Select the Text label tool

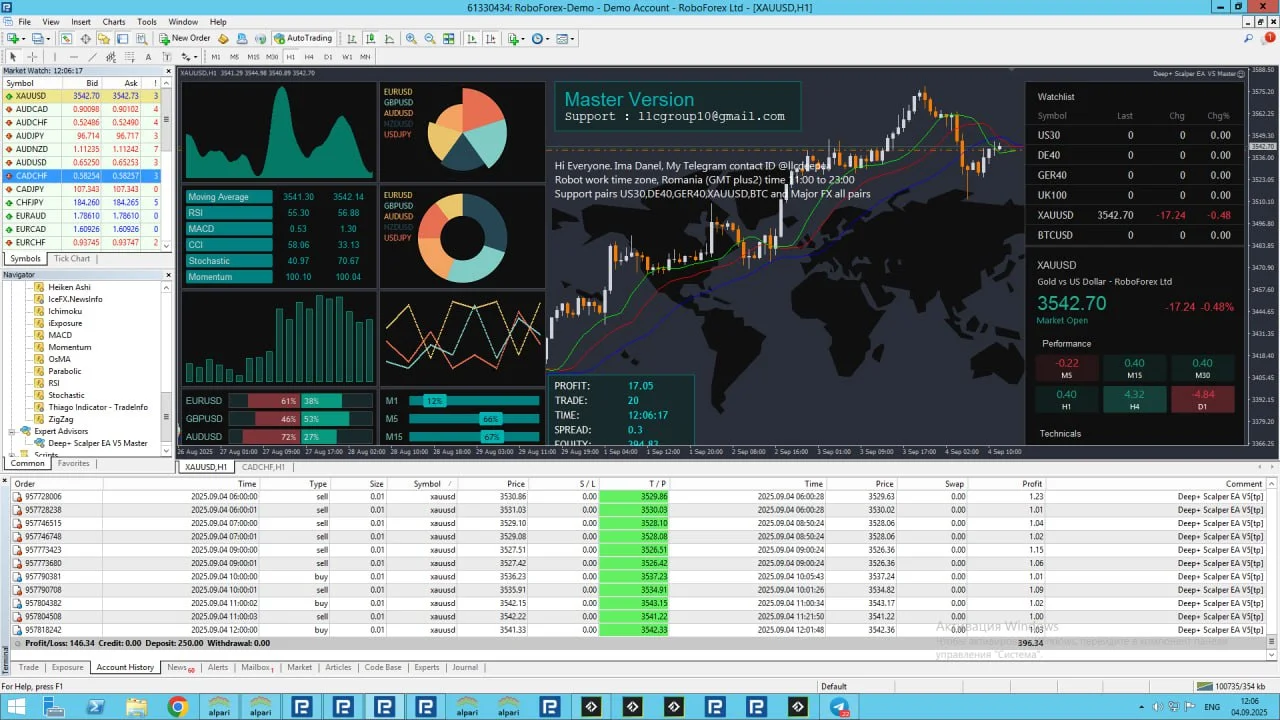coord(149,57)
